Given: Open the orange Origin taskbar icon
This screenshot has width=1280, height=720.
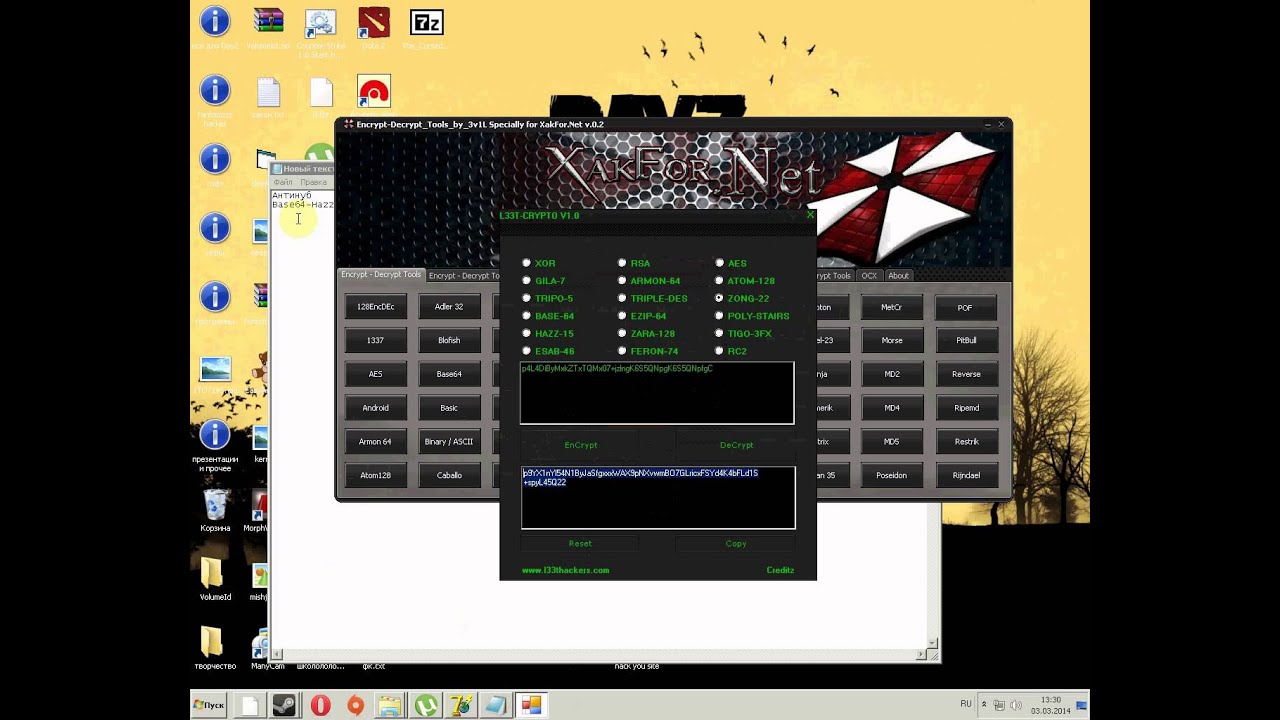Looking at the screenshot, I should 355,705.
